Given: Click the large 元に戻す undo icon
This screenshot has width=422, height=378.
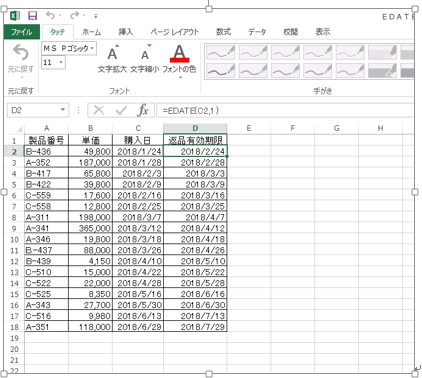Looking at the screenshot, I should [x=21, y=52].
